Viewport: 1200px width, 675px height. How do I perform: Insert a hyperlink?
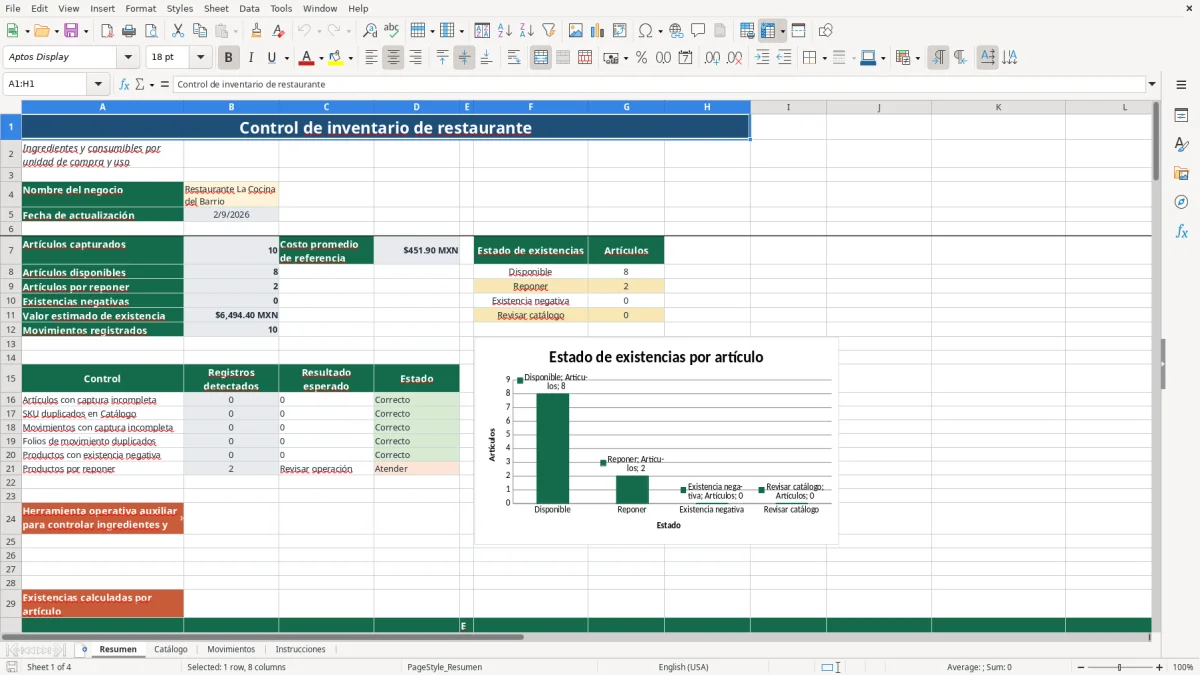(676, 31)
